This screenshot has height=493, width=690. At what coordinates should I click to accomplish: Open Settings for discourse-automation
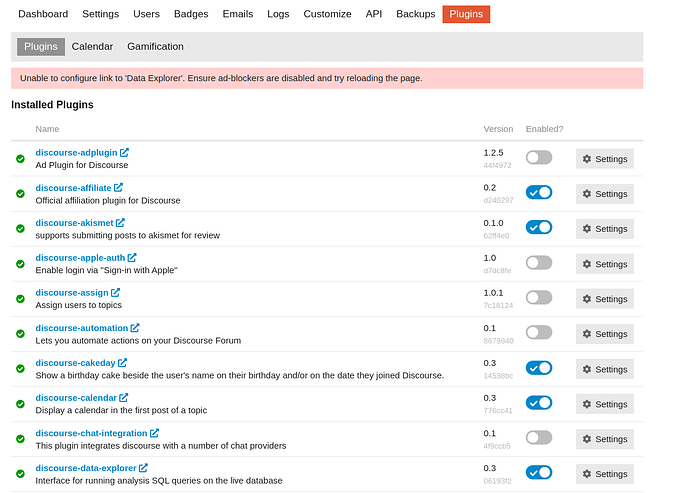click(x=605, y=334)
